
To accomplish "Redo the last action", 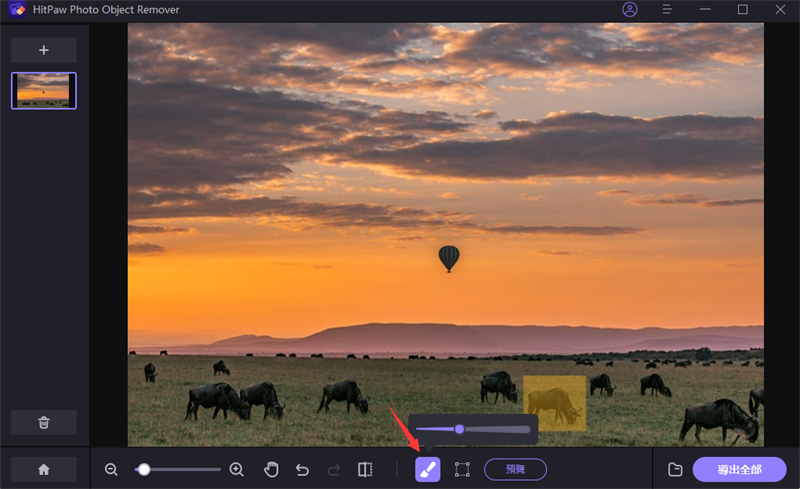I will point(334,470).
